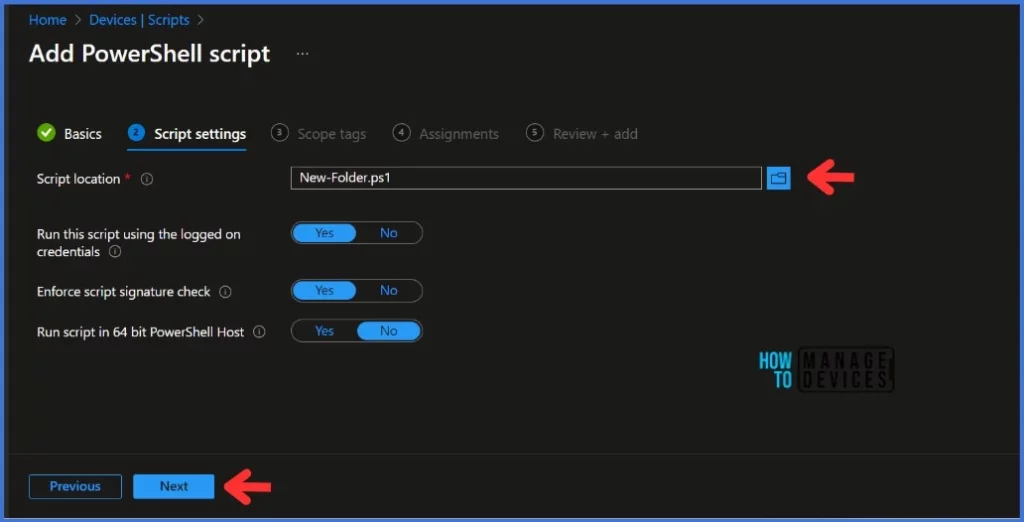Viewport: 1024px width, 522px height.
Task: Open the ellipsis menu beside Add PowerShell script
Action: (x=302, y=54)
